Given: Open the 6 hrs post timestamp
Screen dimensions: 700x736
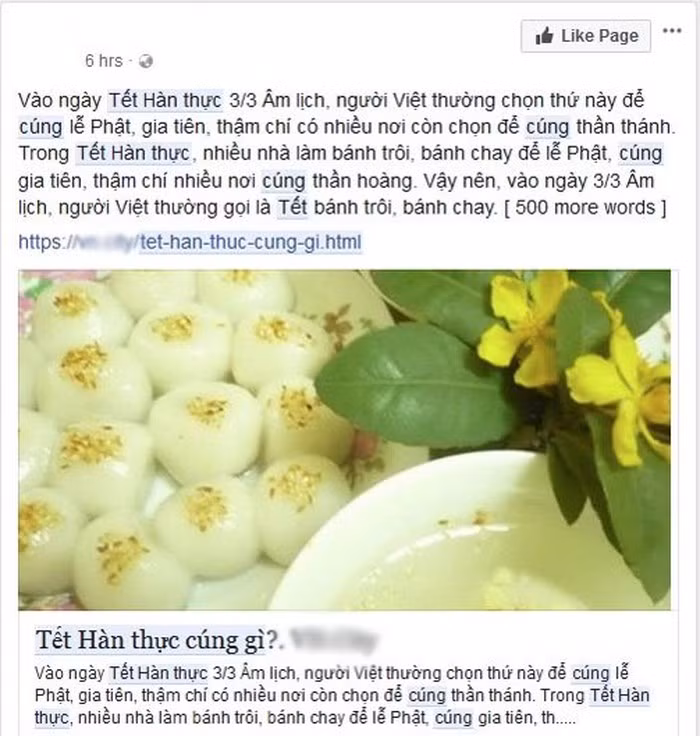Looking at the screenshot, I should tap(103, 61).
